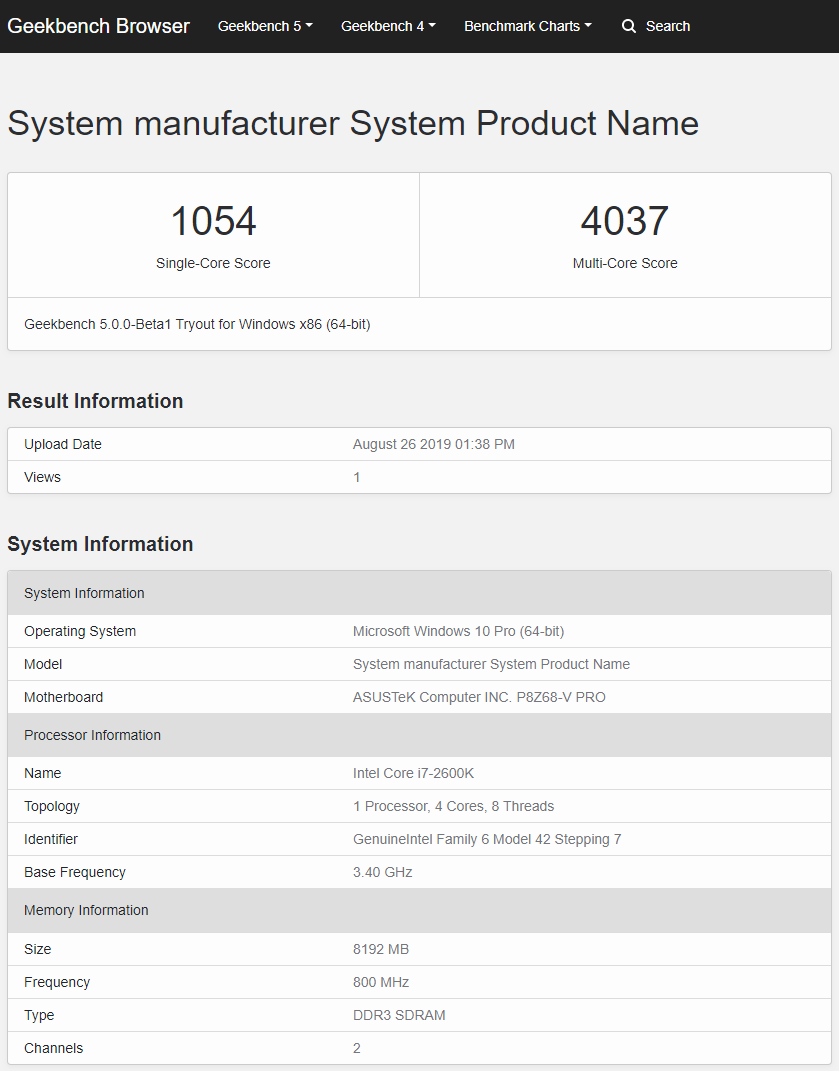Click the System Information table header row
Image resolution: width=839 pixels, height=1071 pixels.
point(420,593)
